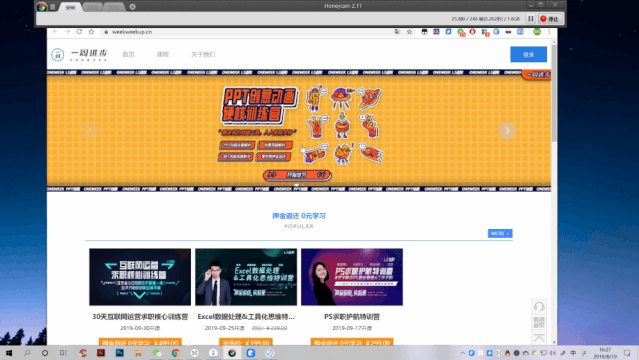Open the 首页 navigation item

(128, 54)
